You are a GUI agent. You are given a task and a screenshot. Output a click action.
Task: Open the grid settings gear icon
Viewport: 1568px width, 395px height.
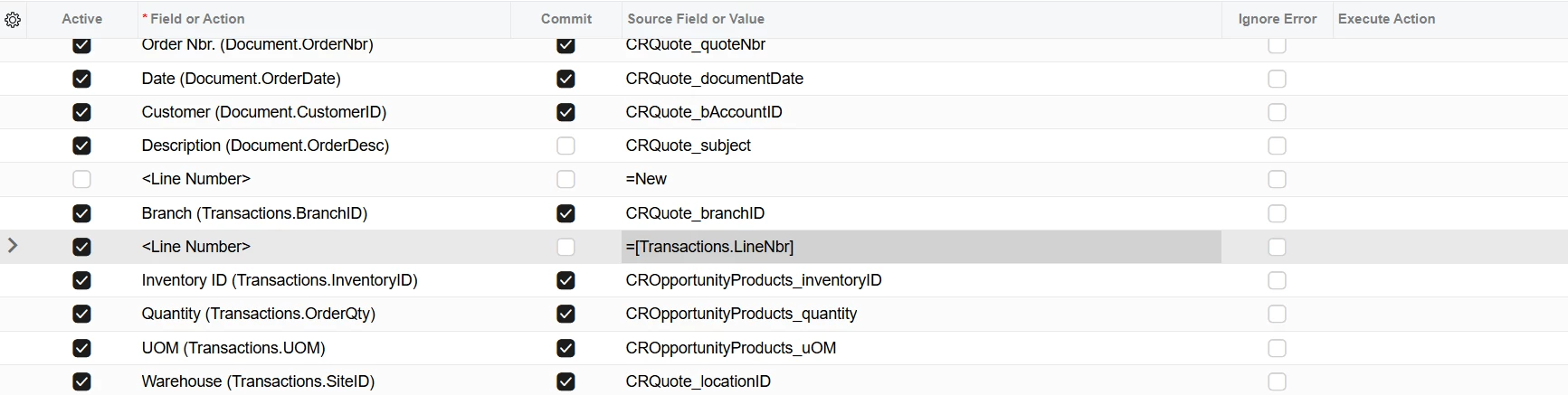coord(13,19)
